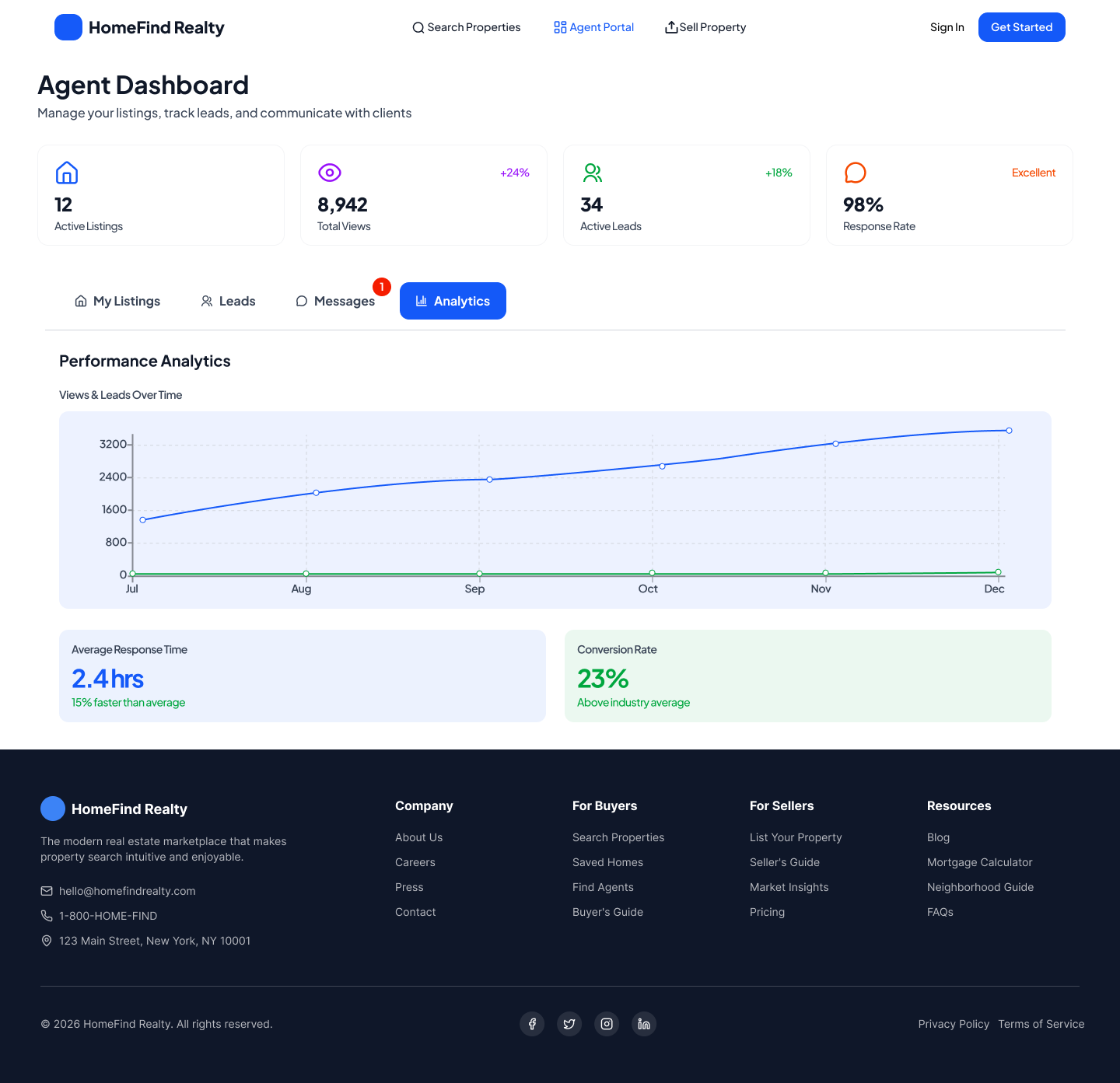
Task: Click the Search Properties magnifier icon
Action: pos(418,27)
